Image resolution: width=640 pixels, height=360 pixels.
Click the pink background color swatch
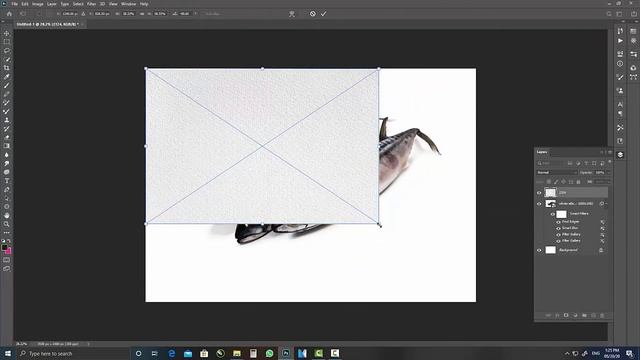[9, 251]
